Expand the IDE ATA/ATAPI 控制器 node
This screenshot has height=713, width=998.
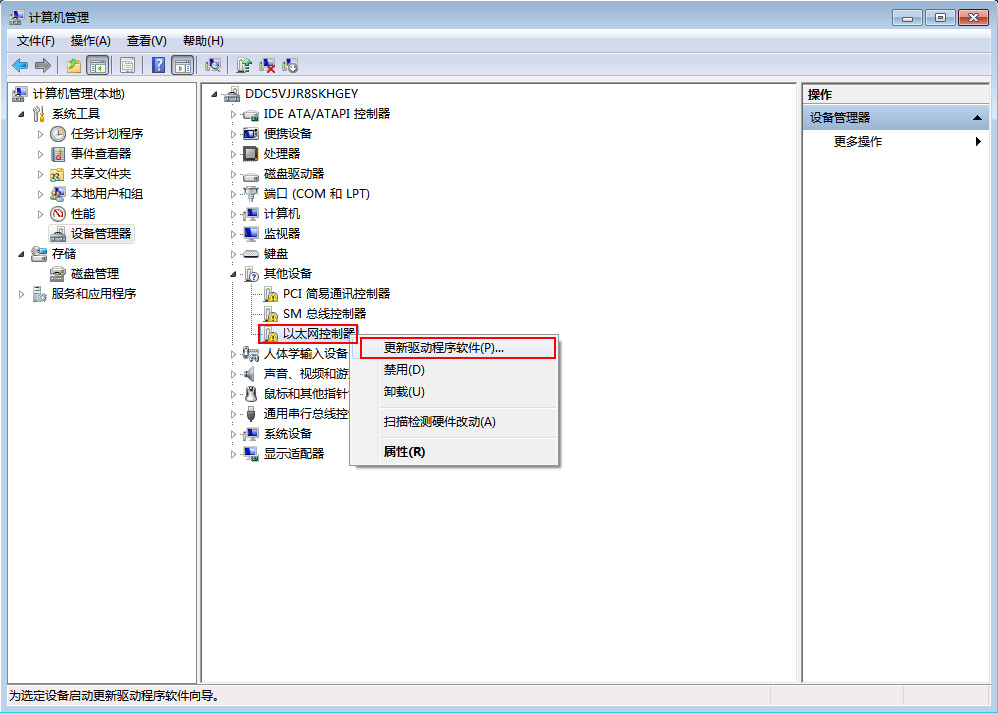(234, 115)
